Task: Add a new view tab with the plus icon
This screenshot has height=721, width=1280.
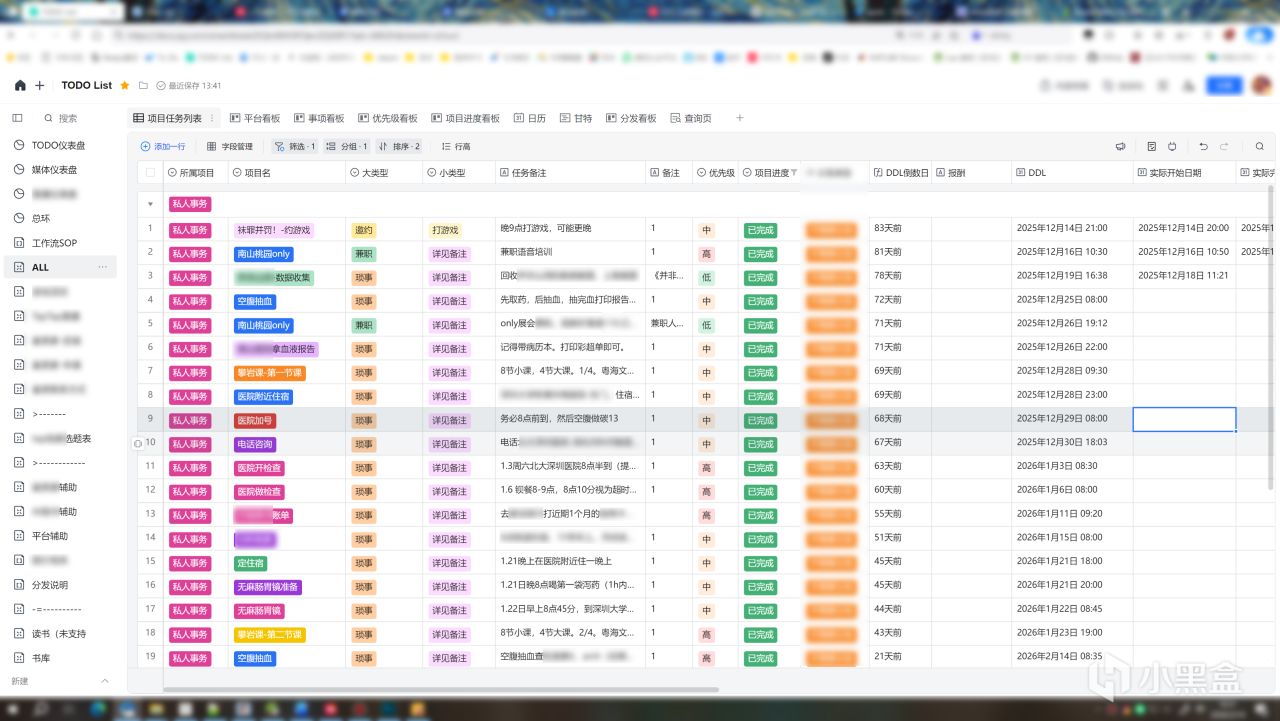Action: [x=740, y=118]
